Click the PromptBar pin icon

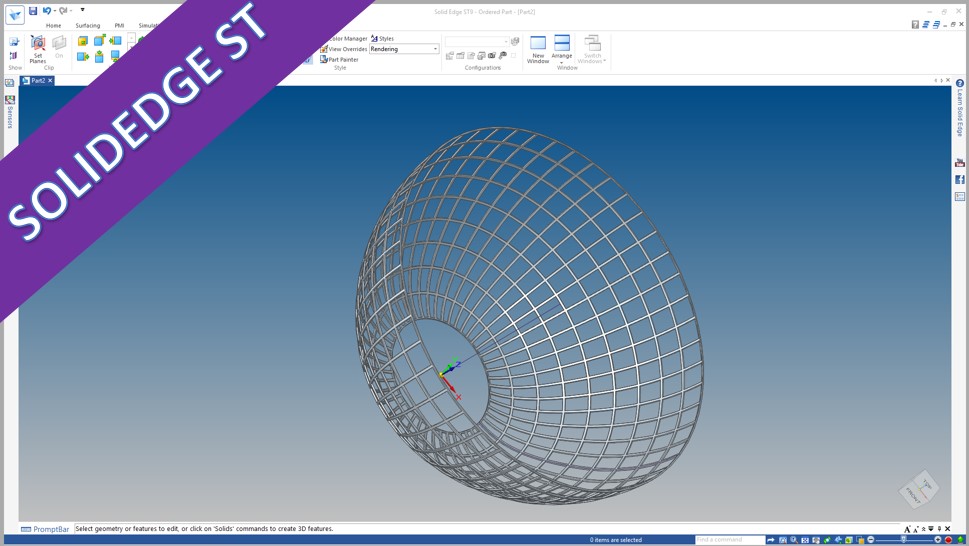pyautogui.click(x=939, y=529)
